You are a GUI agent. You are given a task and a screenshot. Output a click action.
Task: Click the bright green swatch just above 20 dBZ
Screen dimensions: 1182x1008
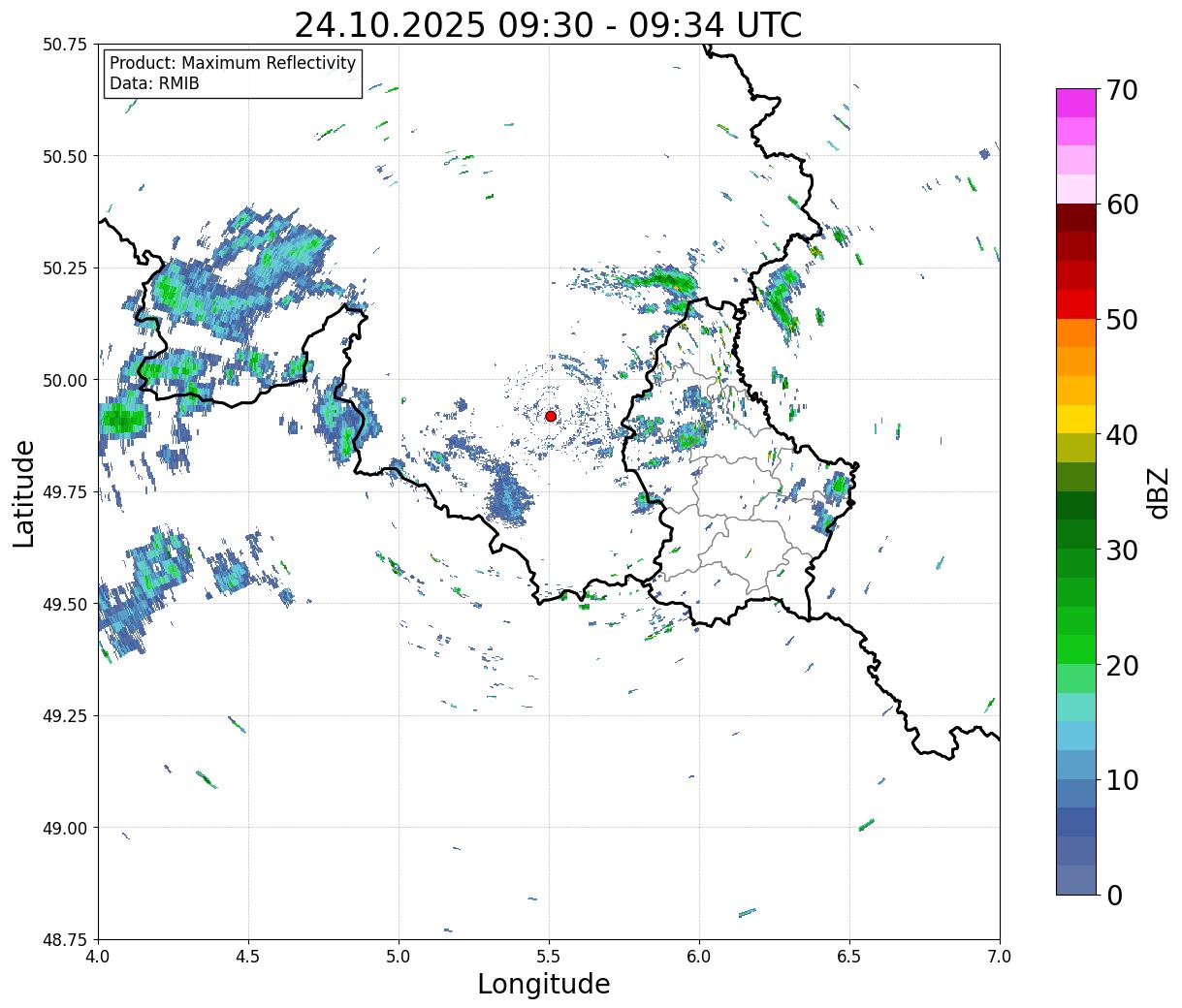coord(1076,649)
